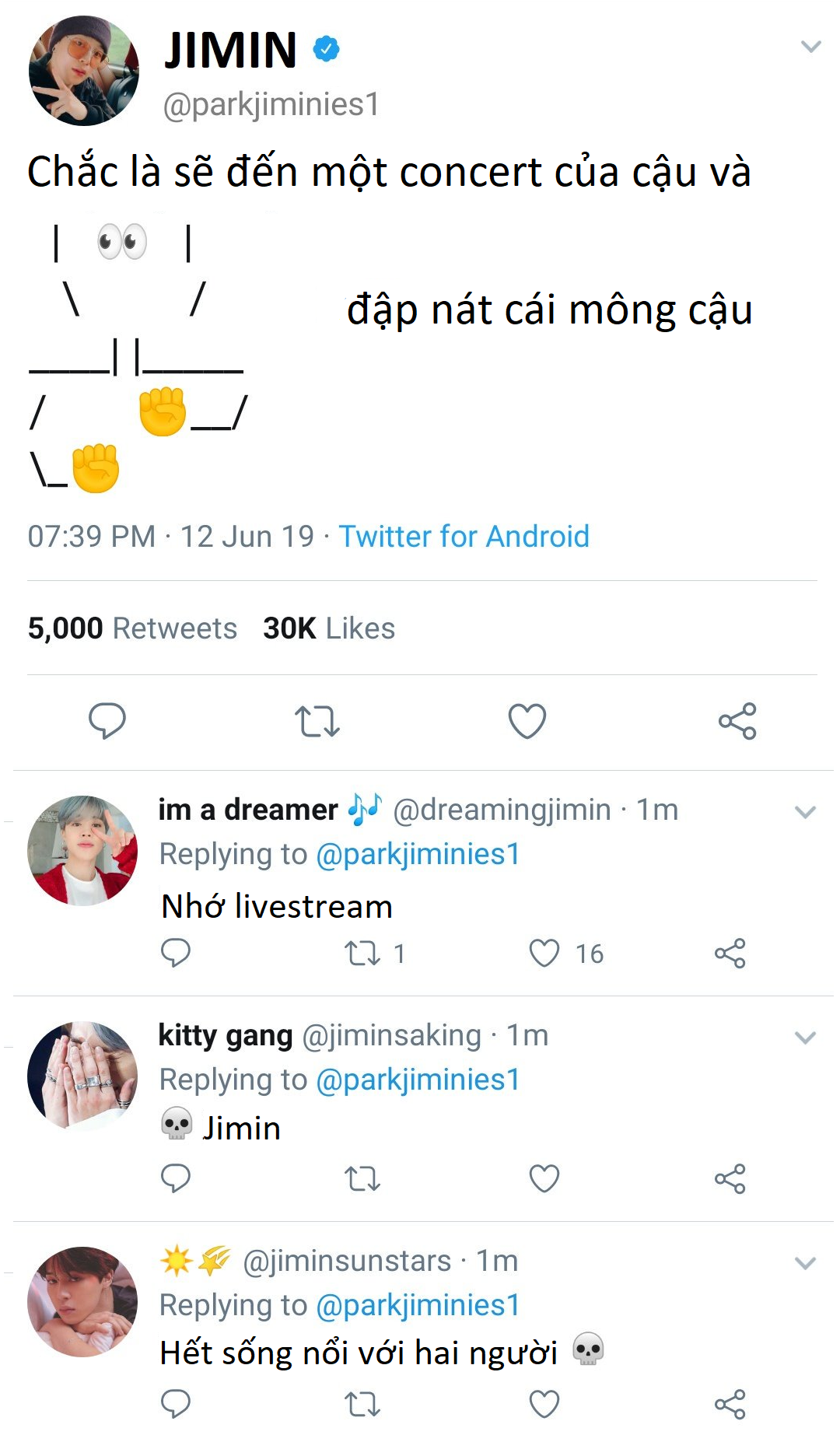The height and width of the screenshot is (1442, 840).
Task: Retweet the 'Nhớ livestream' reply
Action: [x=362, y=953]
